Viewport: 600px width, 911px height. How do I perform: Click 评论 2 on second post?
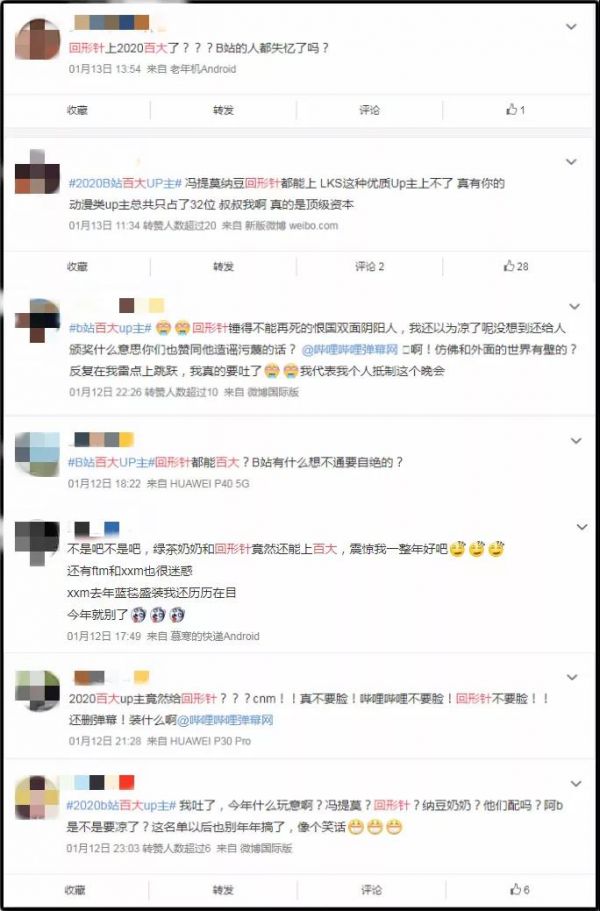tap(369, 267)
